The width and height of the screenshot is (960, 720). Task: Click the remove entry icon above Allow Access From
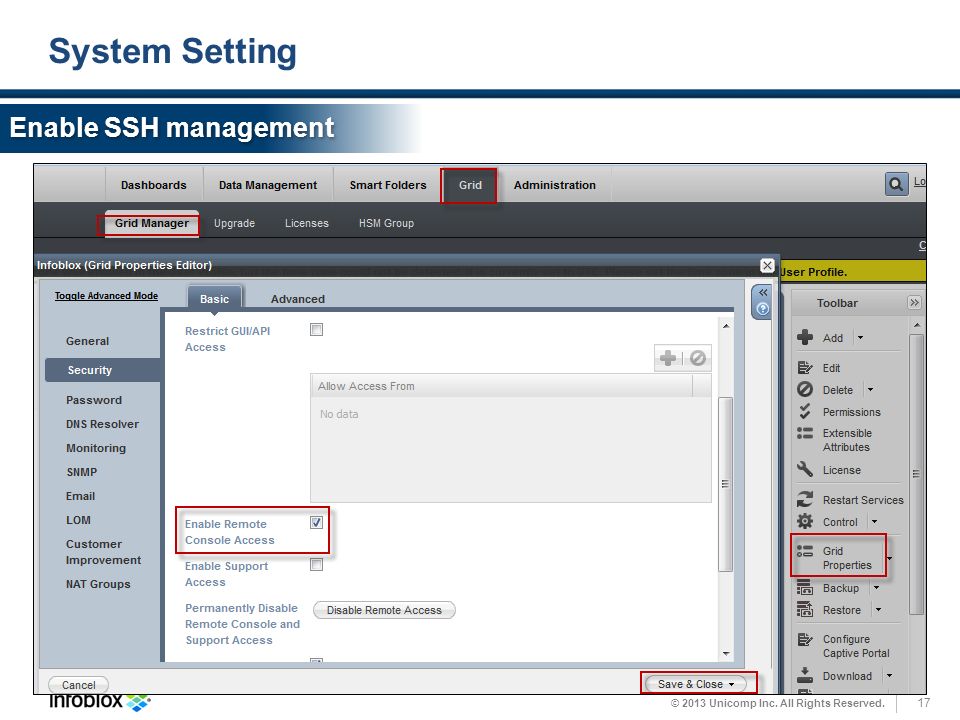click(x=697, y=358)
